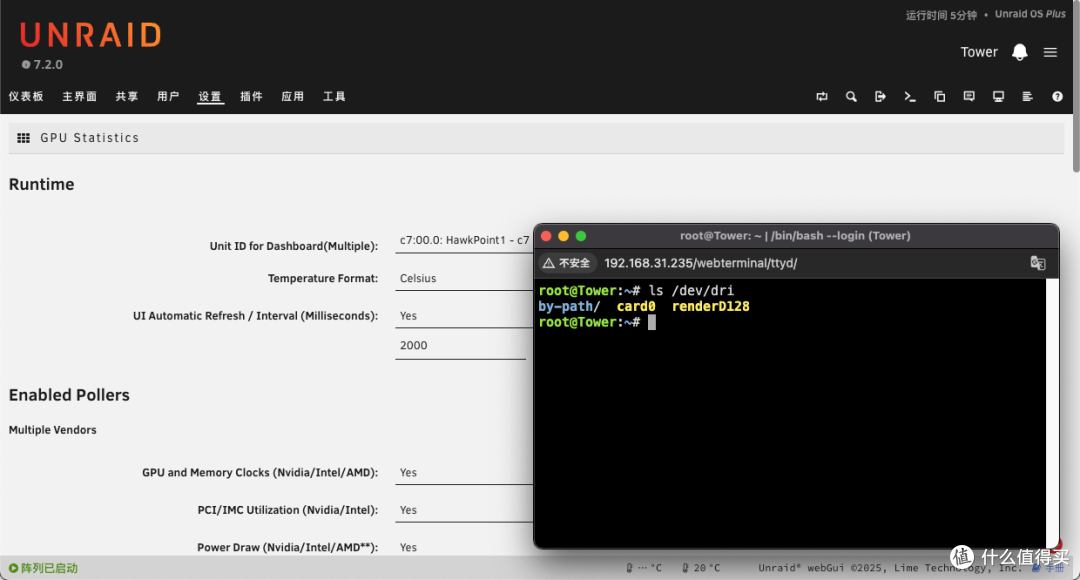The height and width of the screenshot is (580, 1080).
Task: Click the two-arrow loop icon in the toolbar
Action: click(x=822, y=96)
